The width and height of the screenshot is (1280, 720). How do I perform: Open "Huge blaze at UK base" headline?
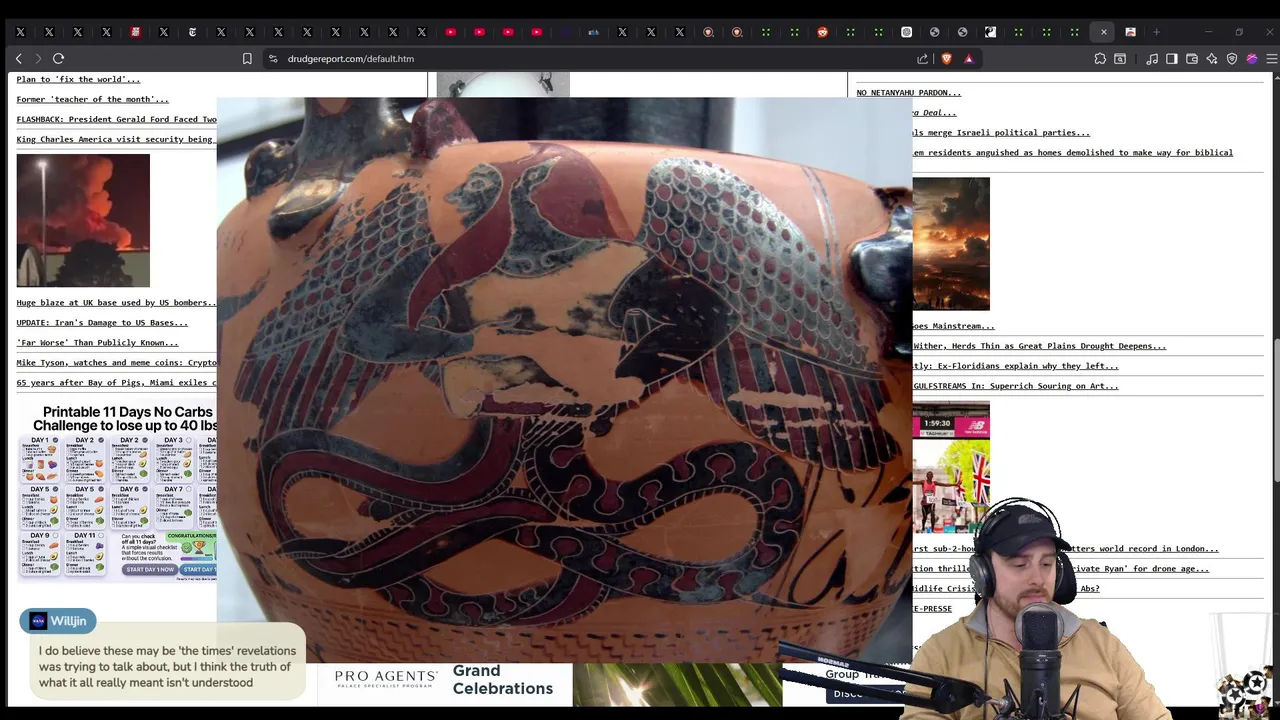click(116, 302)
